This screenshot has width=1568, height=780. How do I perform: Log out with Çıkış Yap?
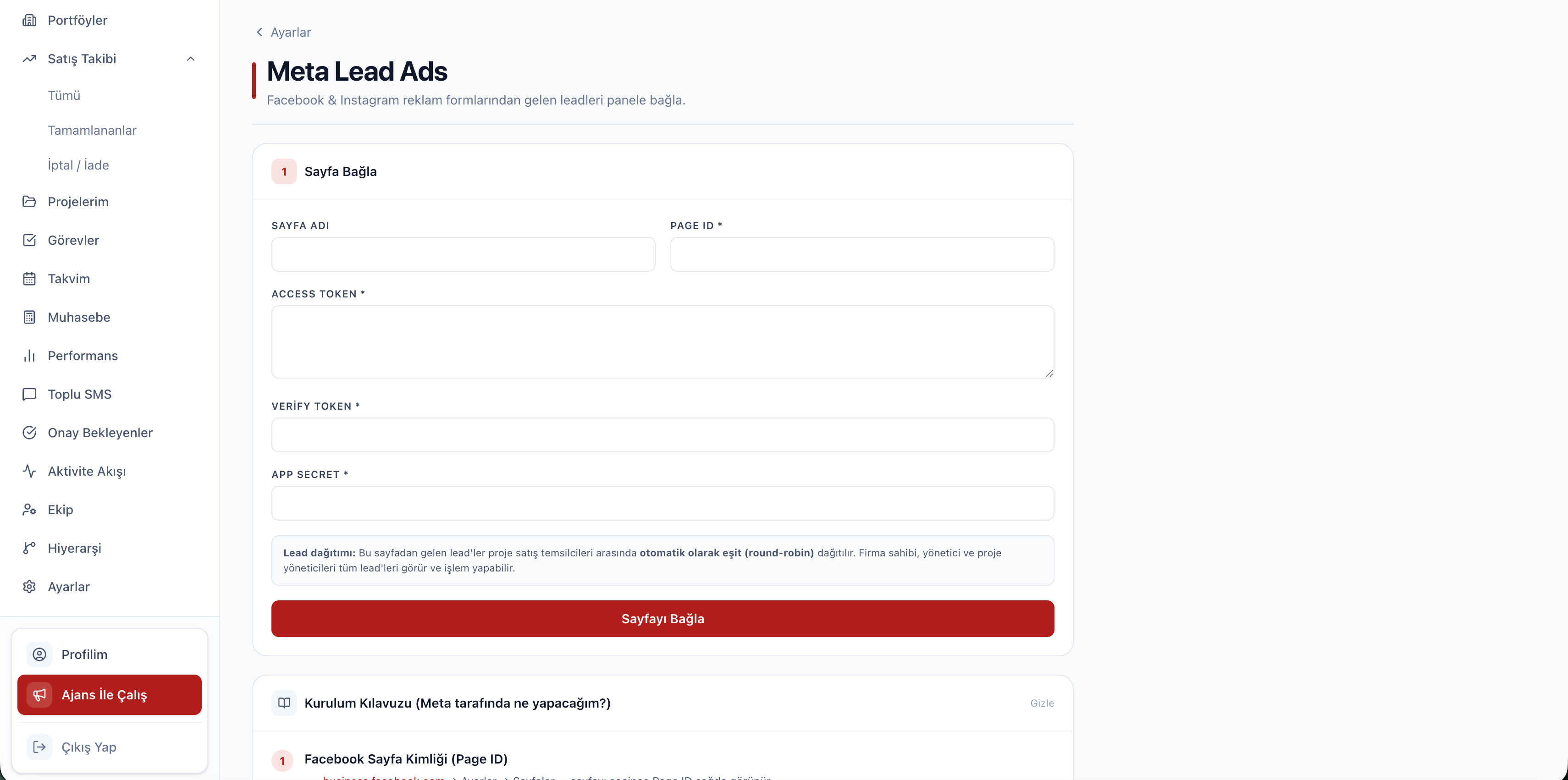pyautogui.click(x=110, y=747)
